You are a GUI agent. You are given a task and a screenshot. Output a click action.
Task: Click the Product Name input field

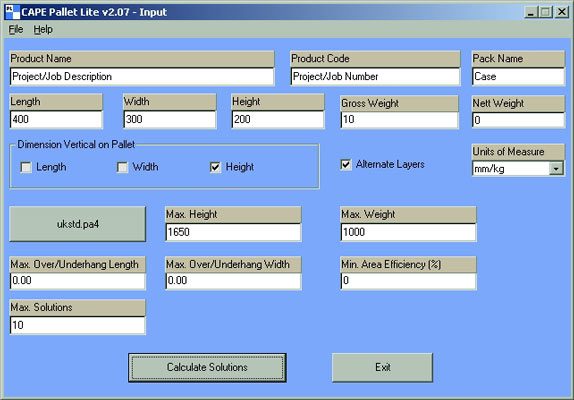coord(142,76)
